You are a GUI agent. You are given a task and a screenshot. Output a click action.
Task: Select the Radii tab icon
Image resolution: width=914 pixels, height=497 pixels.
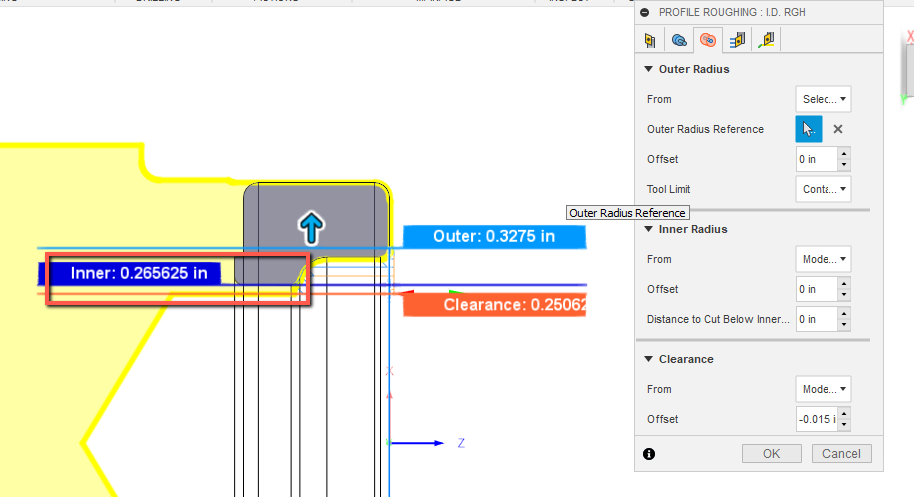point(708,40)
